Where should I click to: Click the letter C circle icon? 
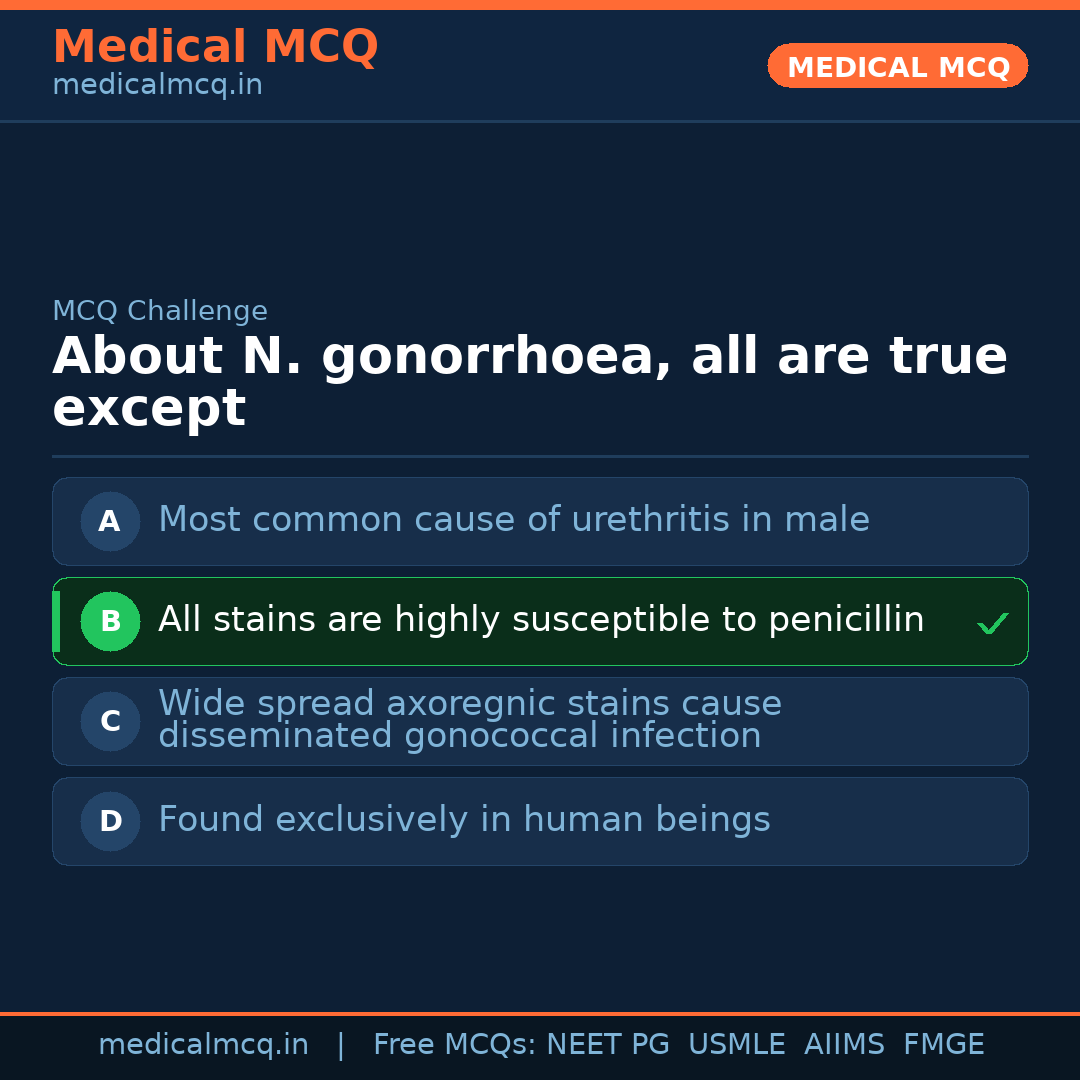[x=110, y=721]
